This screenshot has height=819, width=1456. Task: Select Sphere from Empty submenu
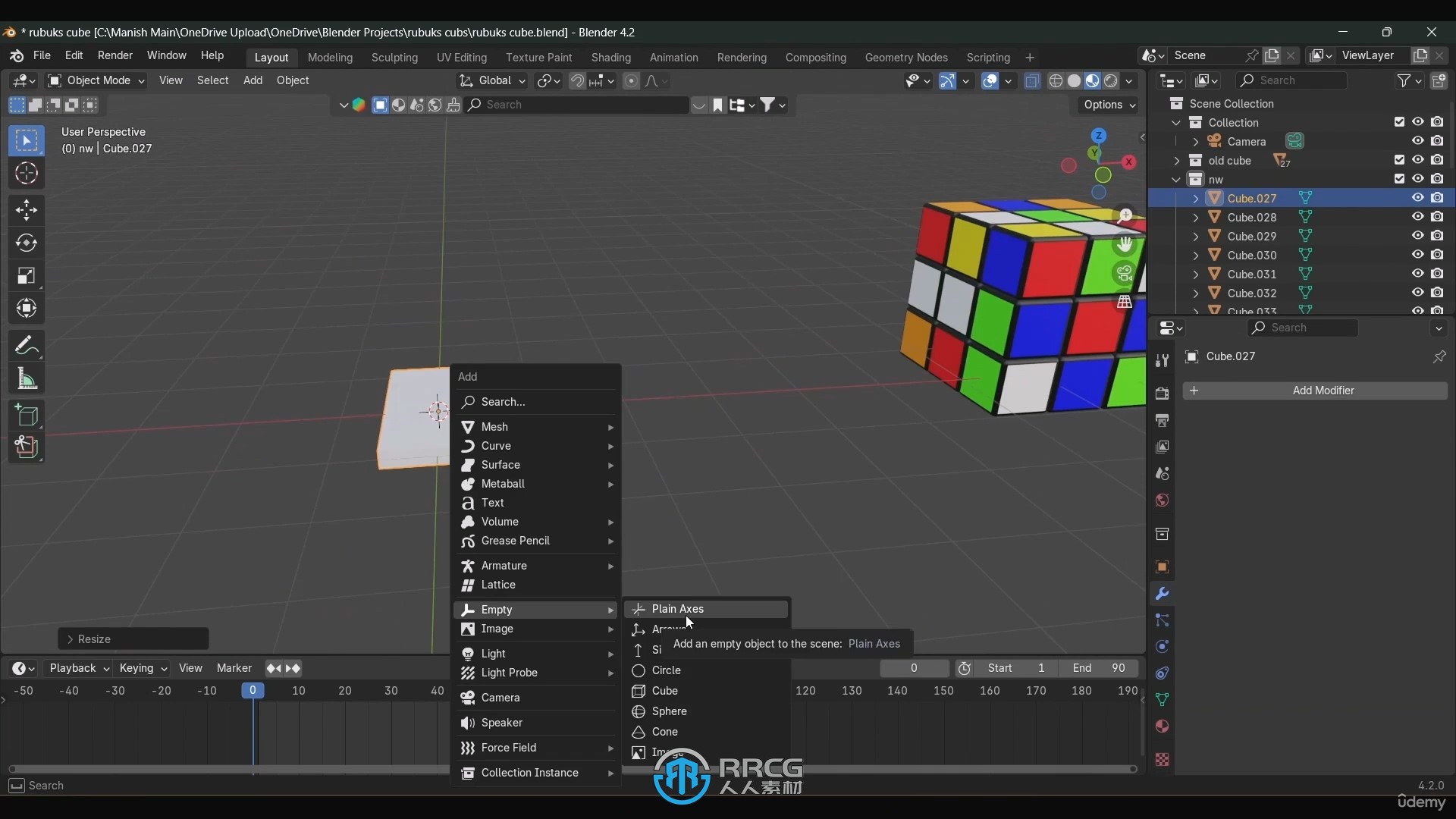670,711
